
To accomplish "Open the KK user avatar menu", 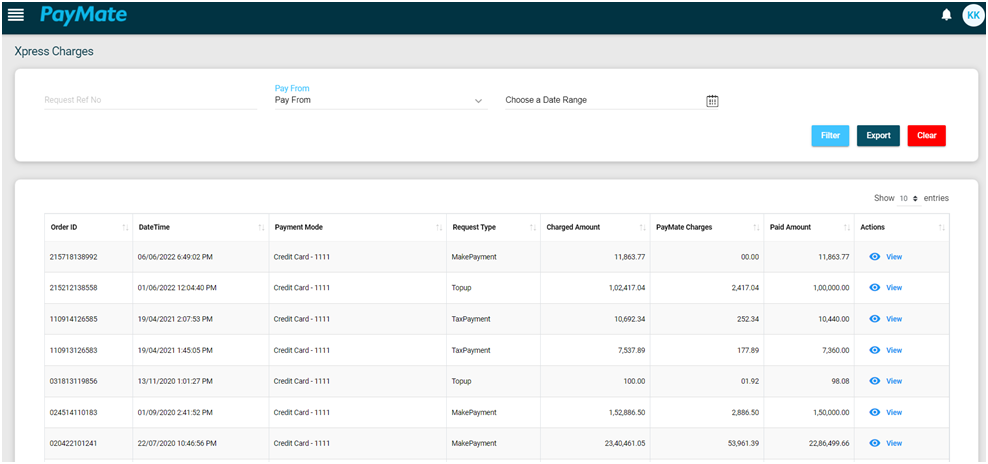I will point(973,15).
